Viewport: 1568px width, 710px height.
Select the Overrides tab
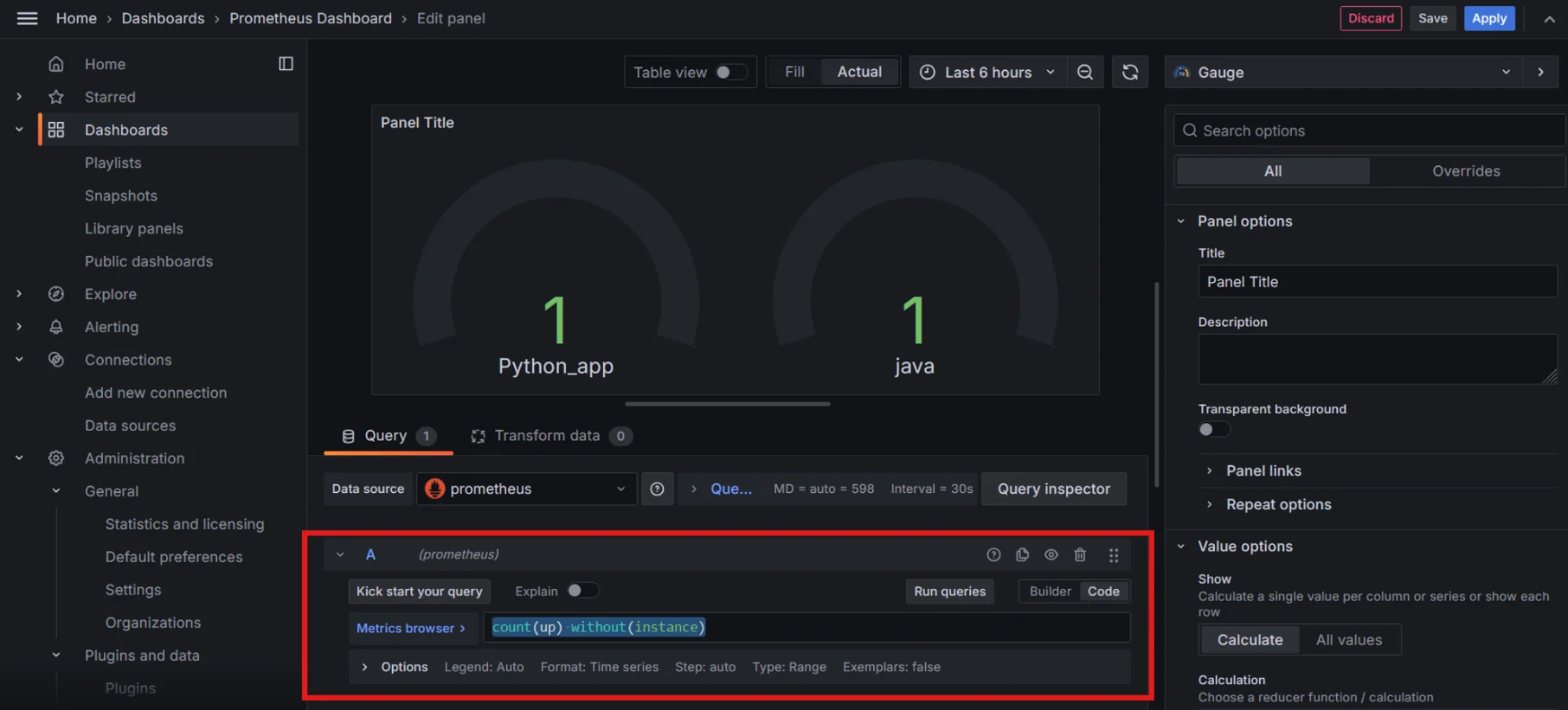[x=1466, y=171]
